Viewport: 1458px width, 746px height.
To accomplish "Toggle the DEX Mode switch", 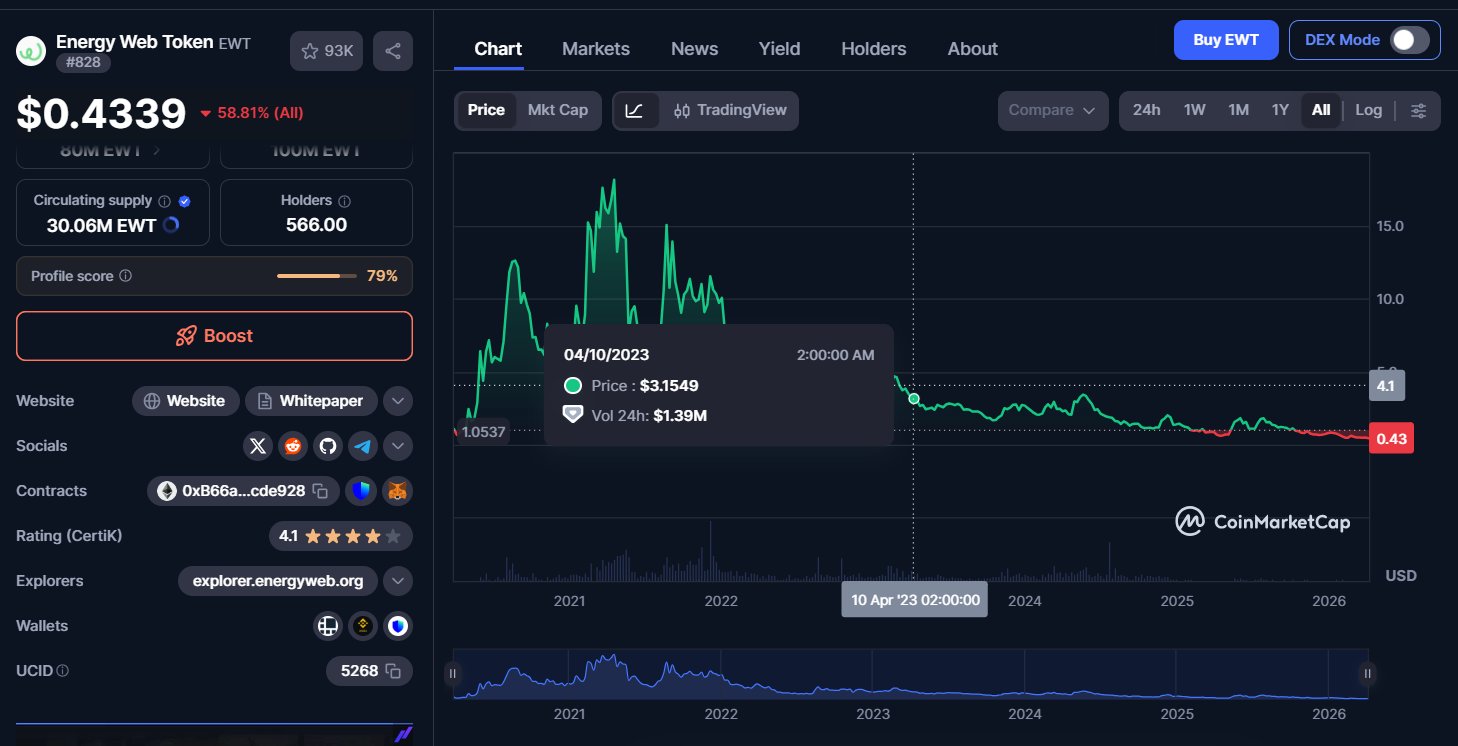I will coord(1410,40).
